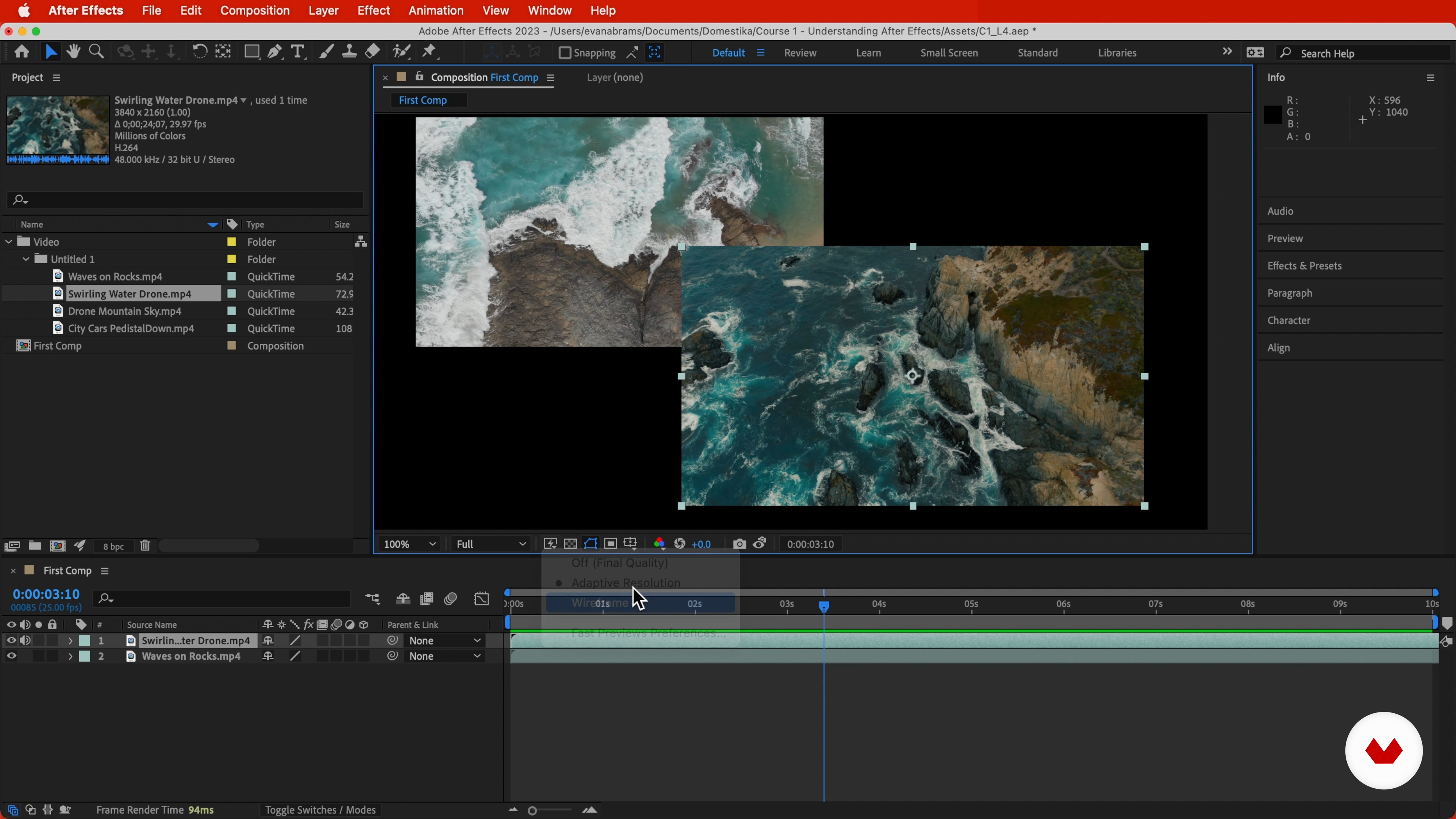Image resolution: width=1456 pixels, height=819 pixels.
Task: Click the Interpret Footage icon in Project panel
Action: (13, 546)
